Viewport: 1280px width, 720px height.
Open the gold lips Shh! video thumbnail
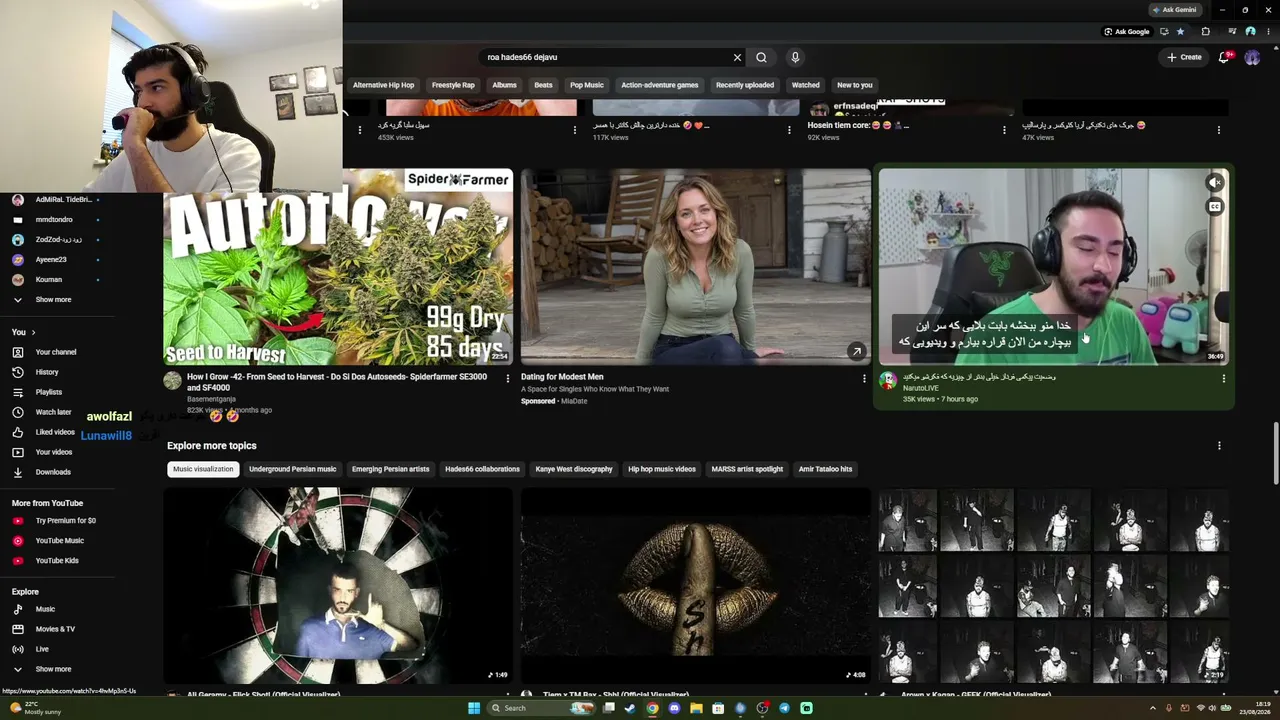[x=696, y=585]
